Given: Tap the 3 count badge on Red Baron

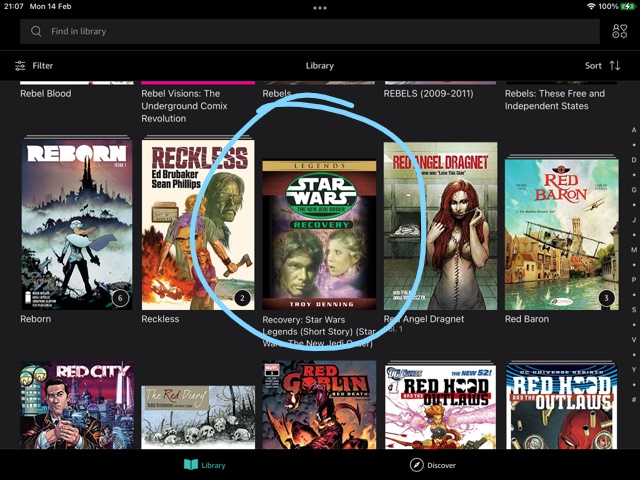Looking at the screenshot, I should [x=606, y=298].
